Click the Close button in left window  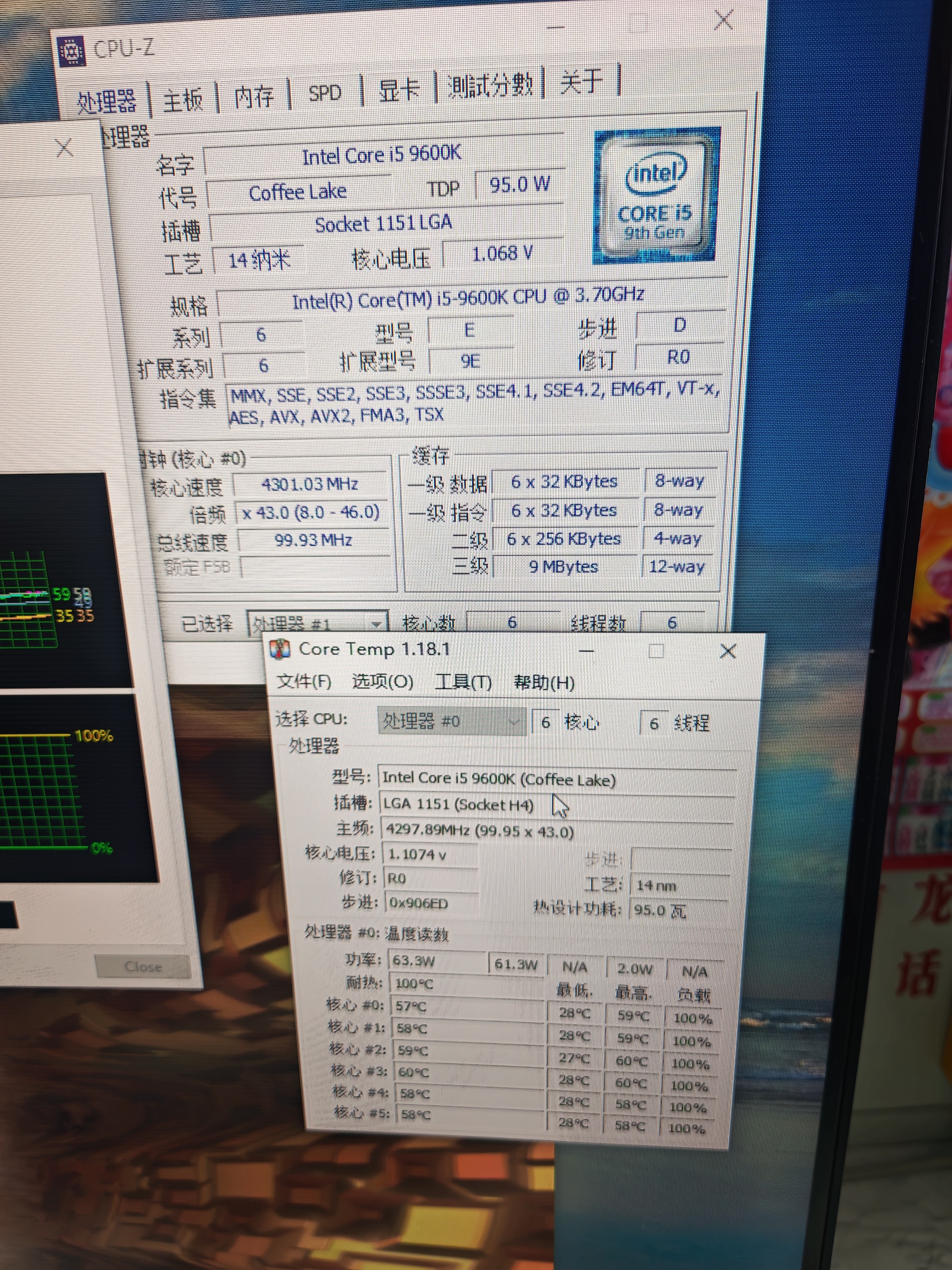click(143, 966)
